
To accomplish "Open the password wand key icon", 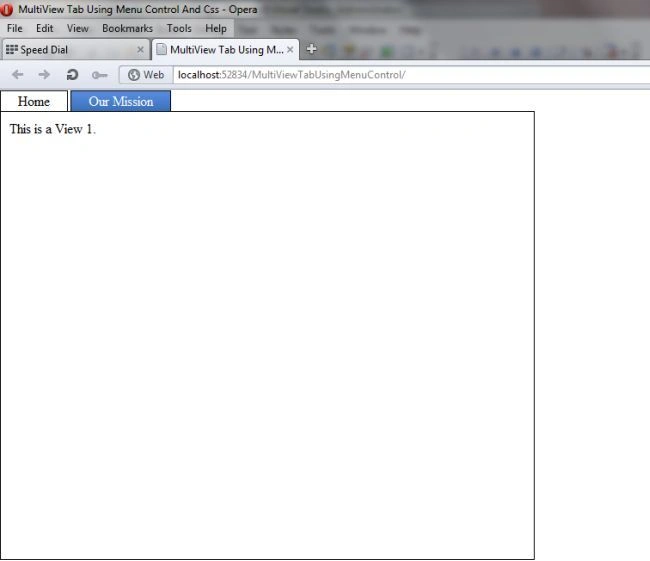I will point(99,75).
